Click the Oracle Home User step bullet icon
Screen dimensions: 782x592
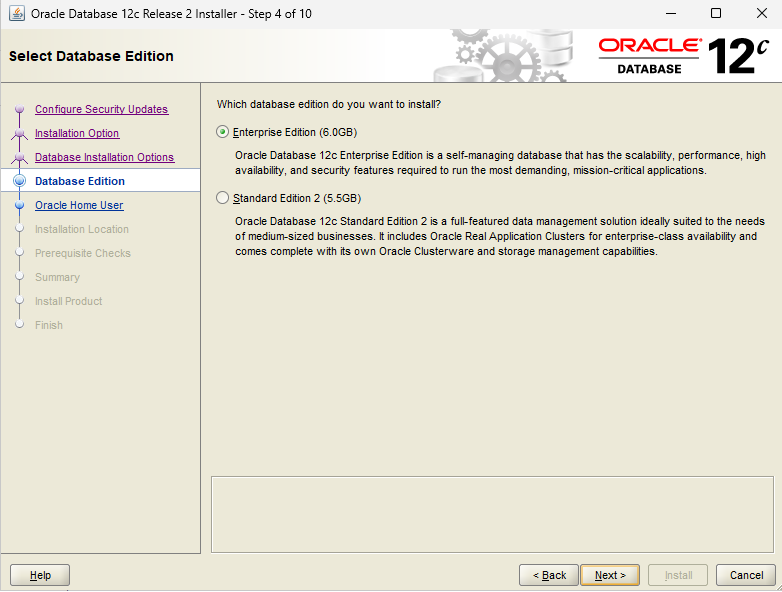coord(19,205)
